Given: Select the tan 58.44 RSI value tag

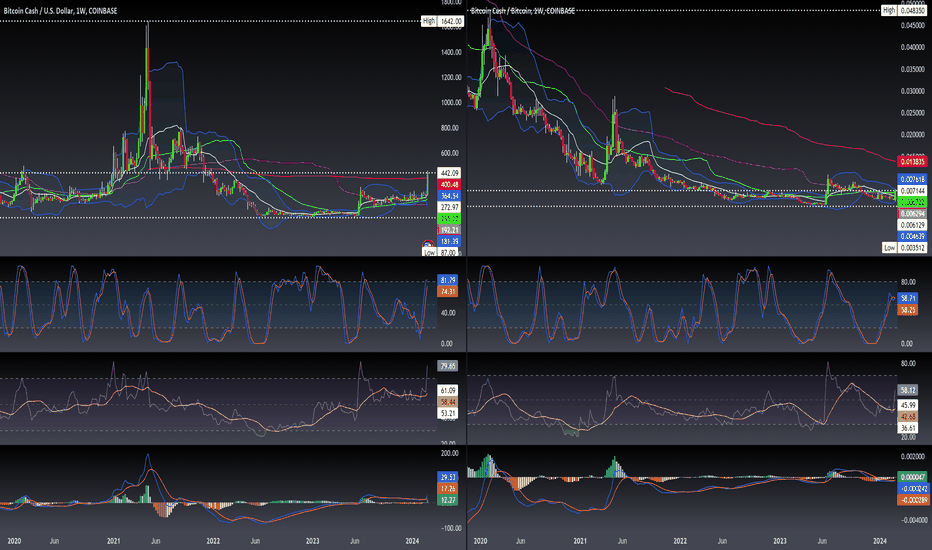Looking at the screenshot, I should coord(448,403).
